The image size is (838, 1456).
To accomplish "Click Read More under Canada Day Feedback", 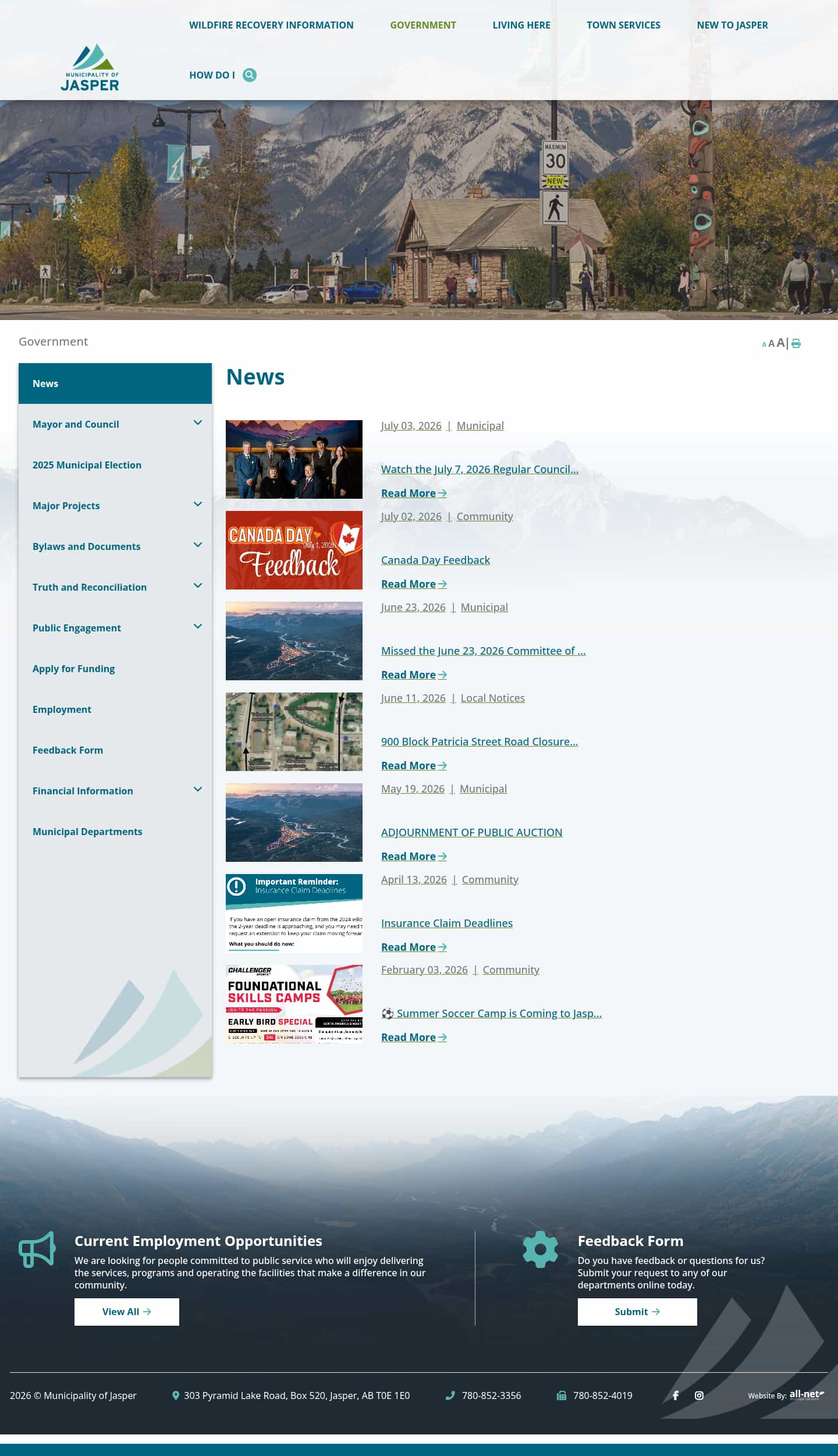I will pos(414,584).
